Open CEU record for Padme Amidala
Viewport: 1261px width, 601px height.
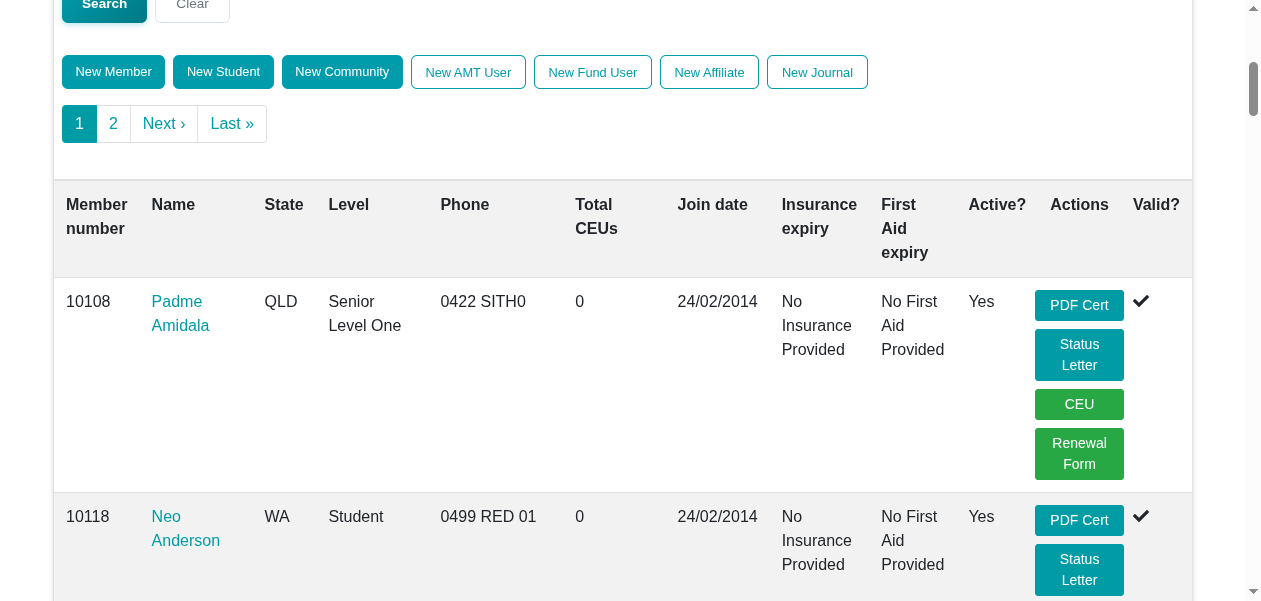coord(1079,404)
